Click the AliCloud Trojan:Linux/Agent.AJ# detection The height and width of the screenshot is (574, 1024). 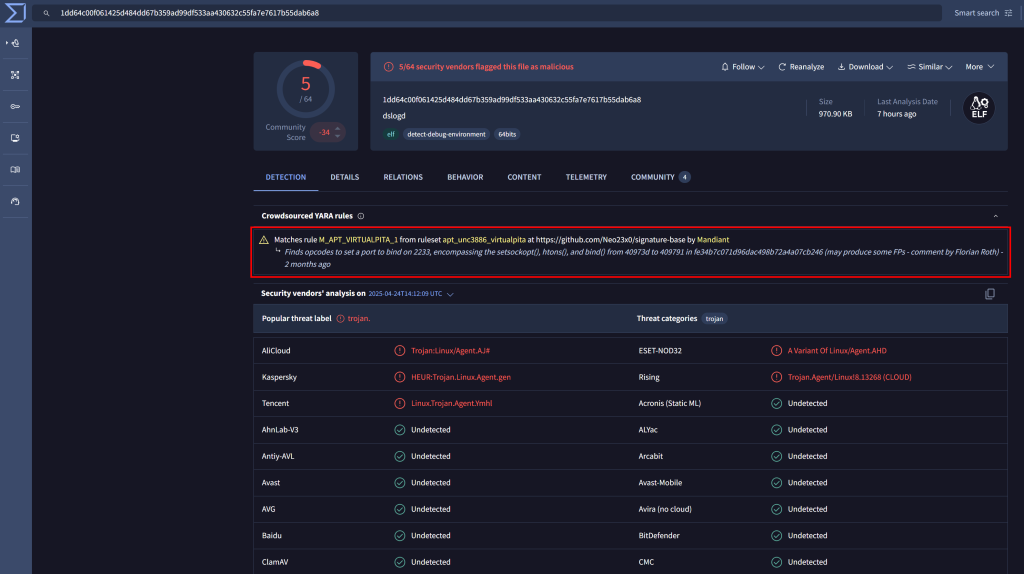coord(450,351)
